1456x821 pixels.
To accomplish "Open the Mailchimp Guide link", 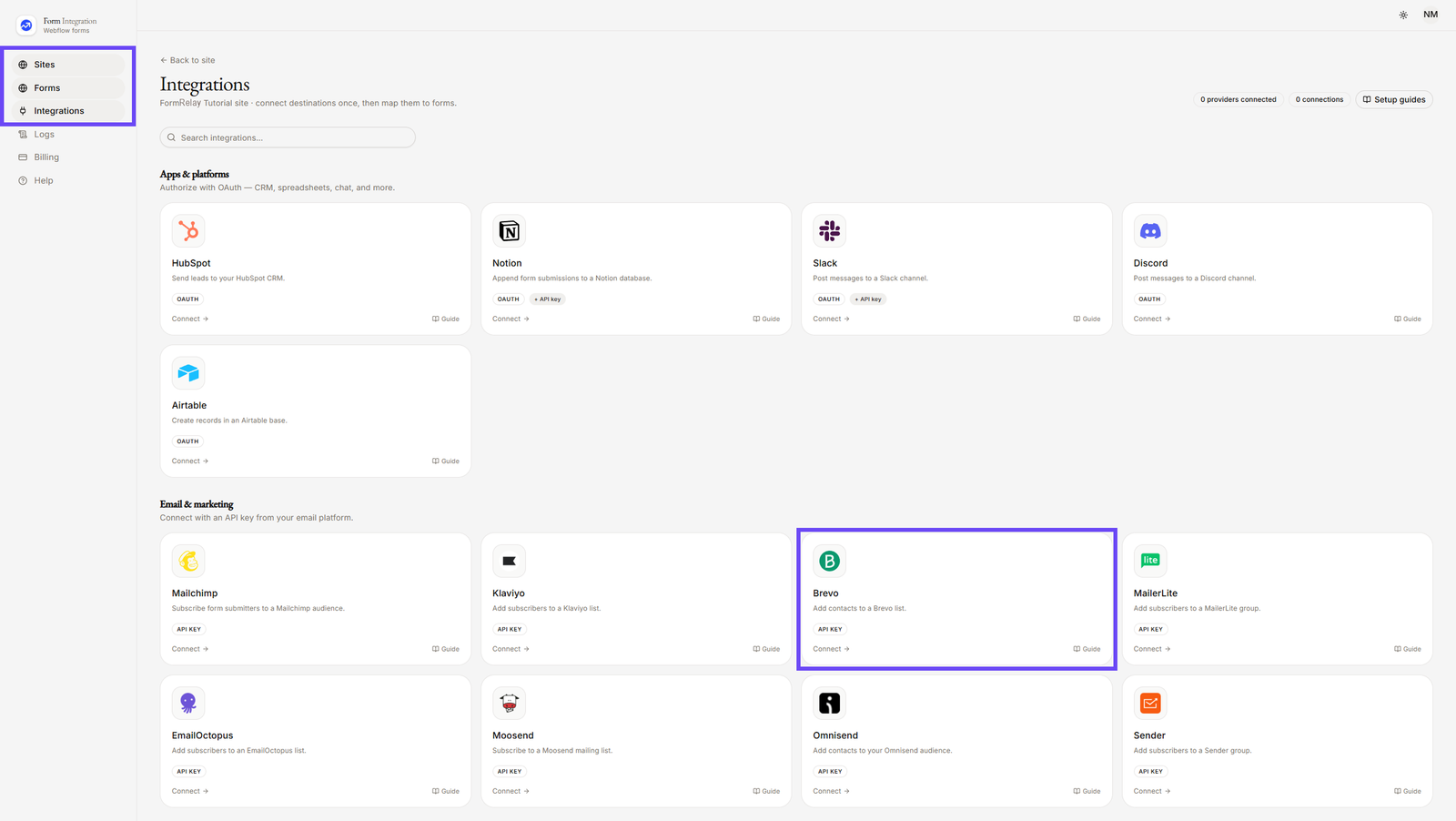I will pyautogui.click(x=446, y=649).
